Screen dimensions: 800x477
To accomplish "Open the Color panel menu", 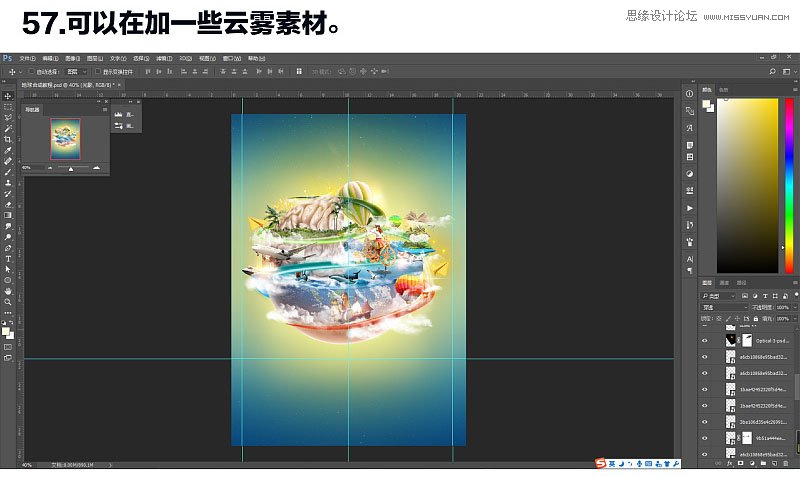I will coord(795,90).
